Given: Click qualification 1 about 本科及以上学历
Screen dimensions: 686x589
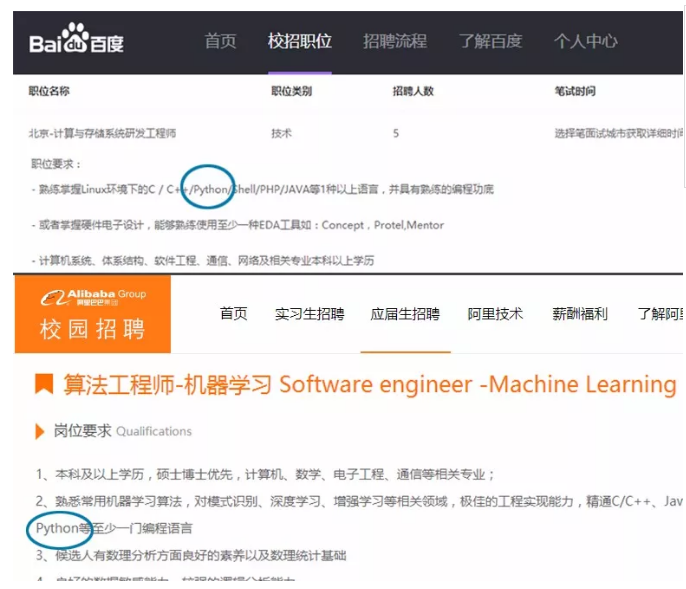Looking at the screenshot, I should coord(265,474).
